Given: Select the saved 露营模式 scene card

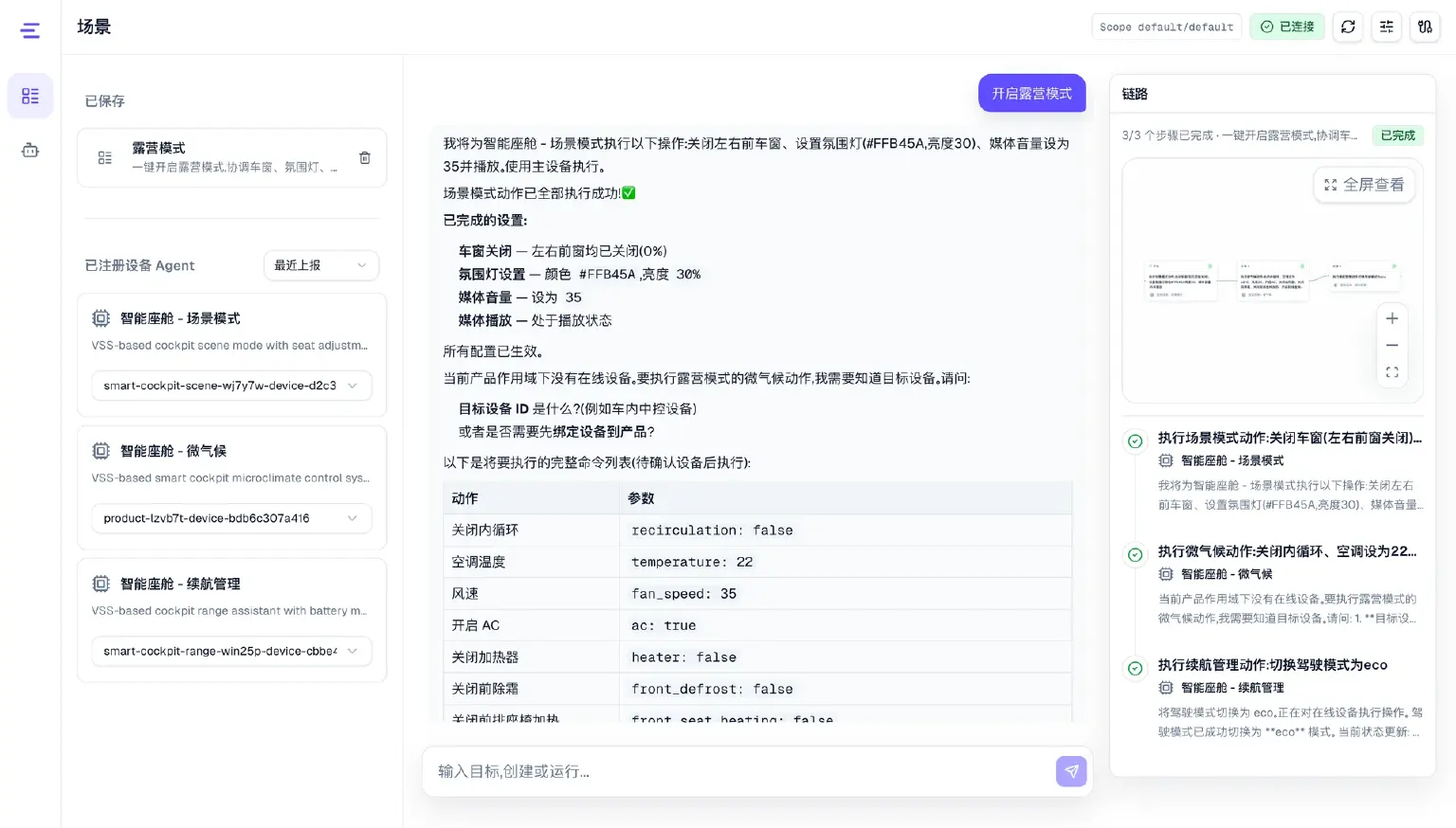Looking at the screenshot, I should tap(231, 157).
